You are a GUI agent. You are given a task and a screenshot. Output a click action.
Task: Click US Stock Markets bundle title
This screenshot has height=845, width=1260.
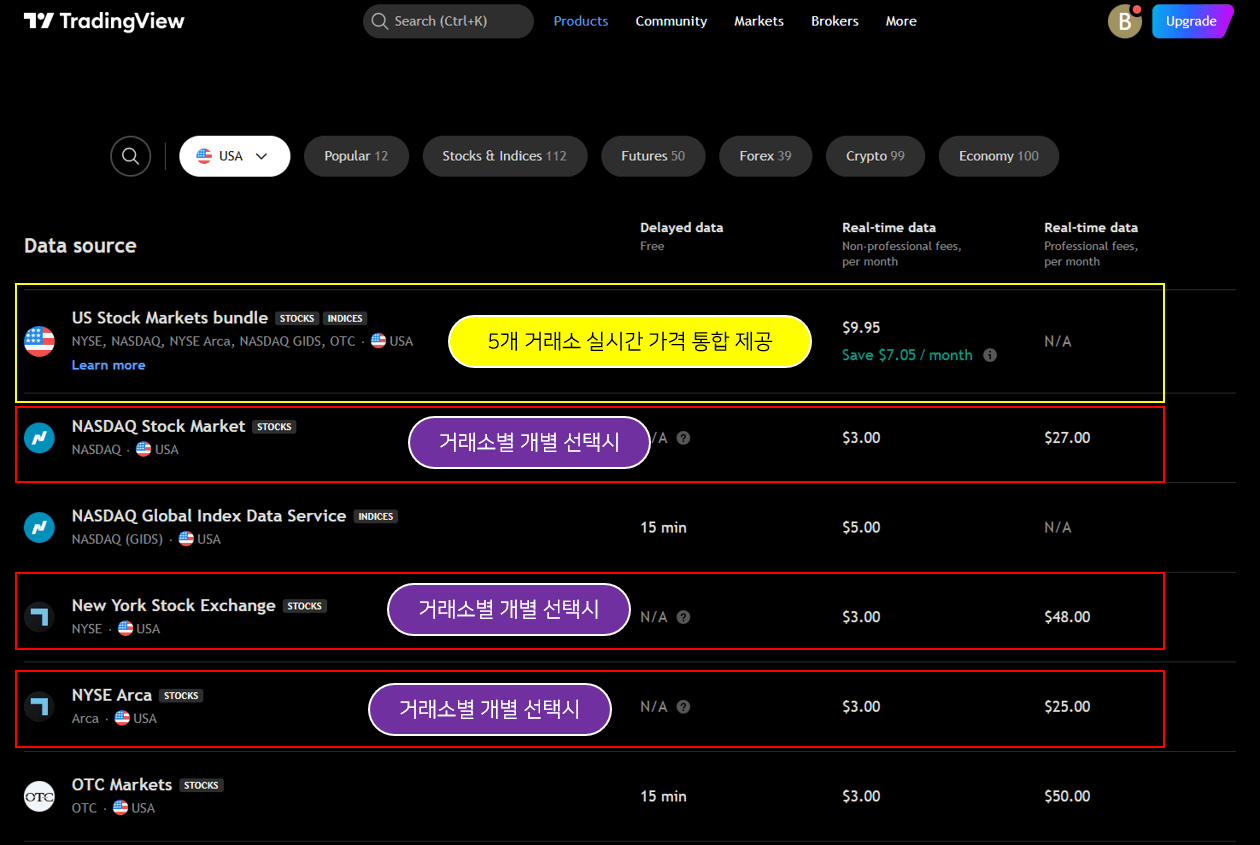(170, 318)
